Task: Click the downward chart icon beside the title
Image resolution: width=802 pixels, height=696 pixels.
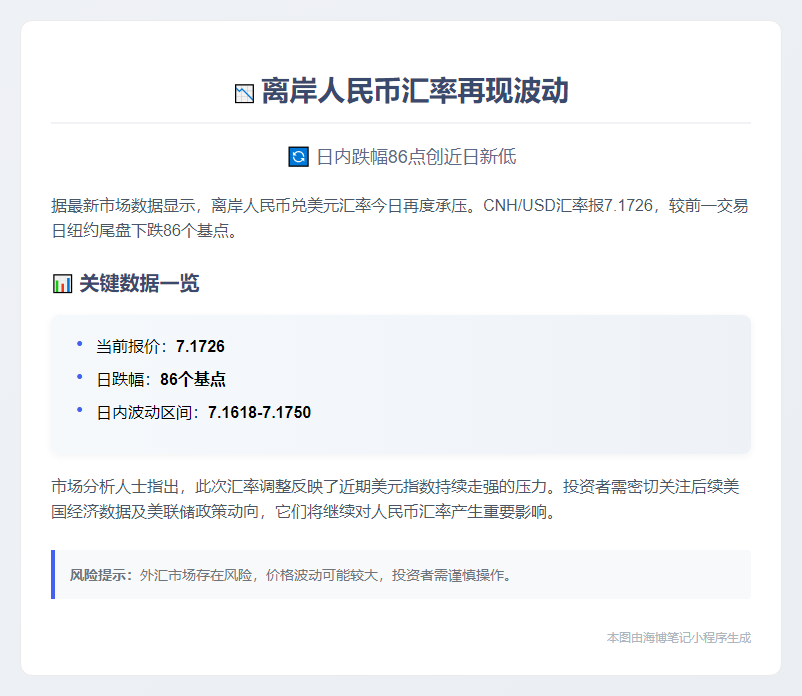Action: point(244,94)
